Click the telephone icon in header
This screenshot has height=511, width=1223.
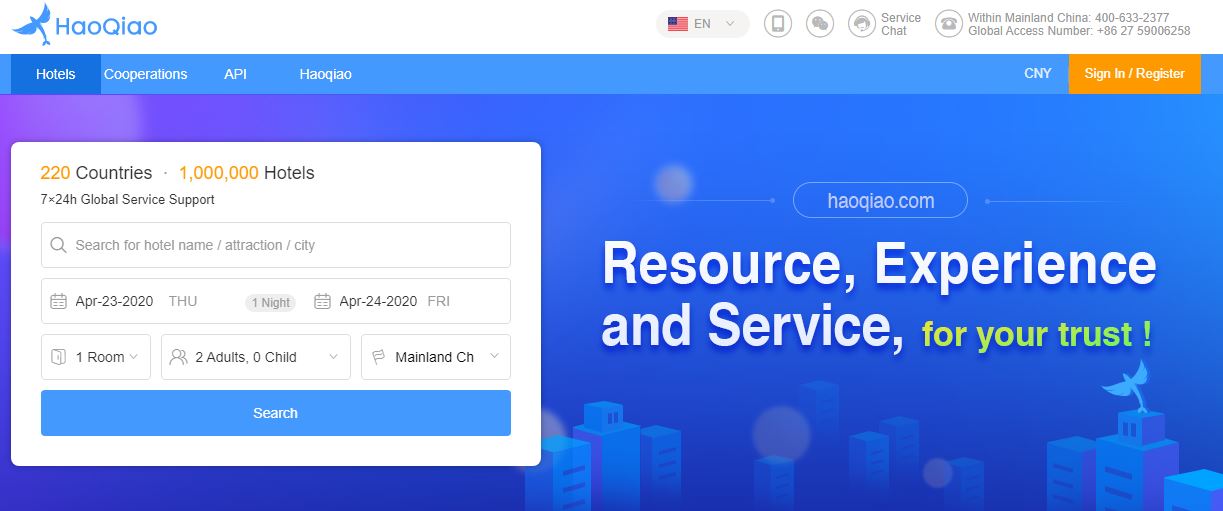point(949,24)
